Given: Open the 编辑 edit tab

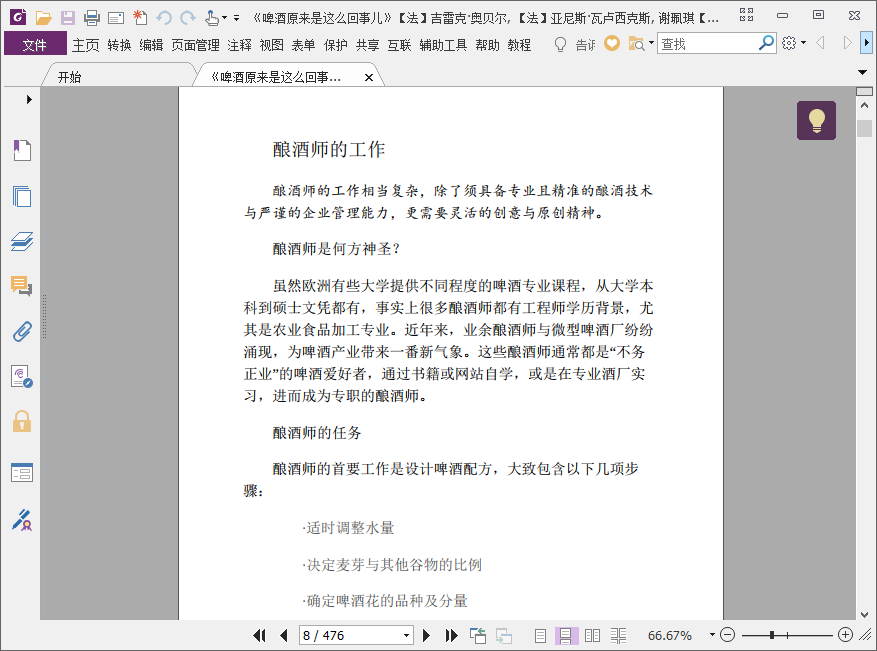Looking at the screenshot, I should (151, 45).
